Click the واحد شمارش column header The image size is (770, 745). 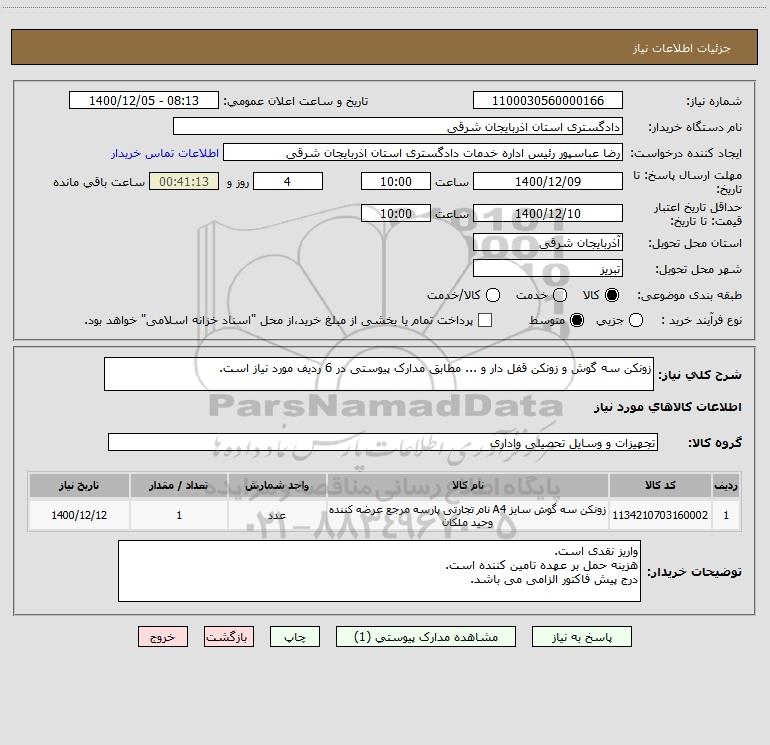tap(277, 486)
